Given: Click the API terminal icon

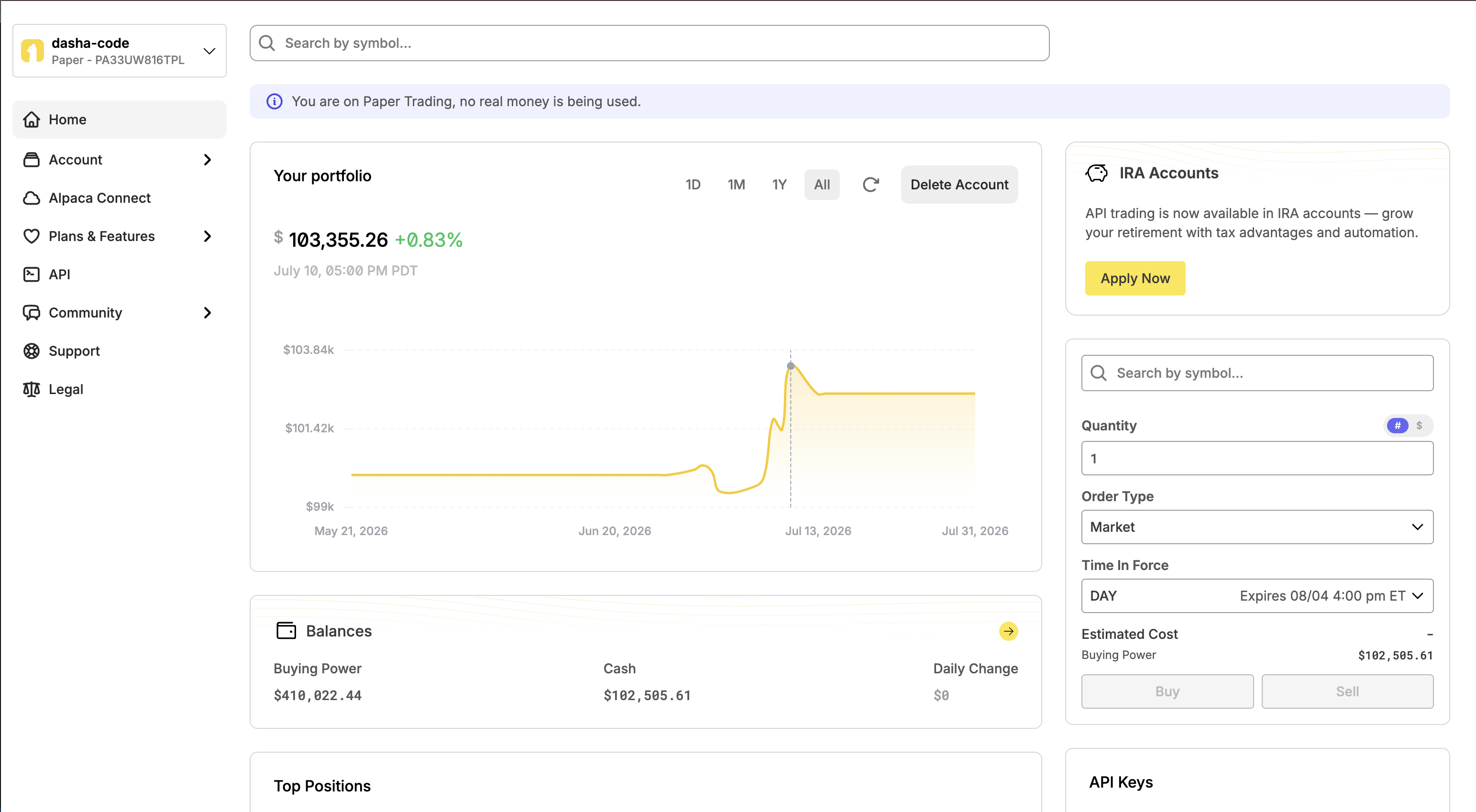Looking at the screenshot, I should pos(32,274).
